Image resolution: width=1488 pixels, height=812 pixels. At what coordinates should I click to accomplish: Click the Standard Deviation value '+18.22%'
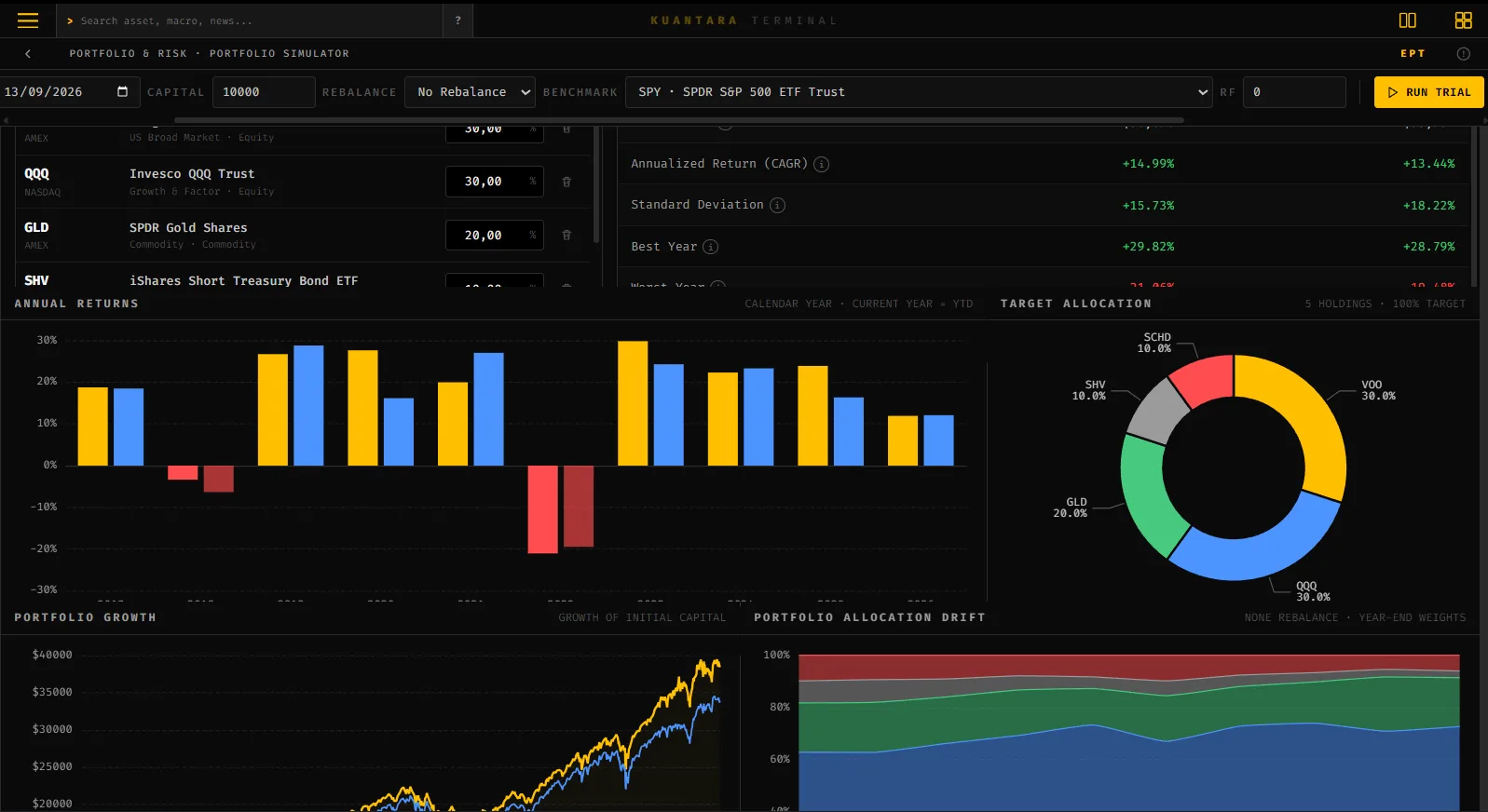click(1429, 206)
